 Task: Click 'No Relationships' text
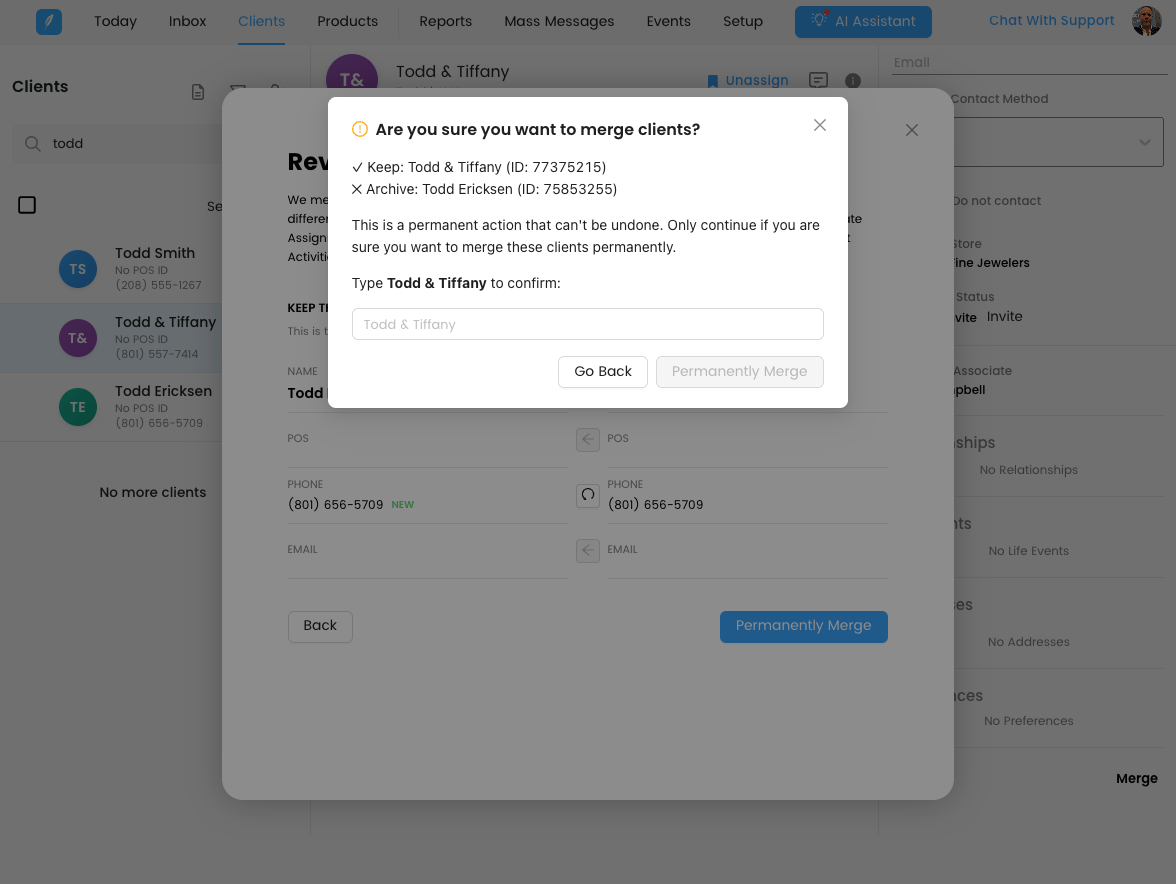point(1028,470)
